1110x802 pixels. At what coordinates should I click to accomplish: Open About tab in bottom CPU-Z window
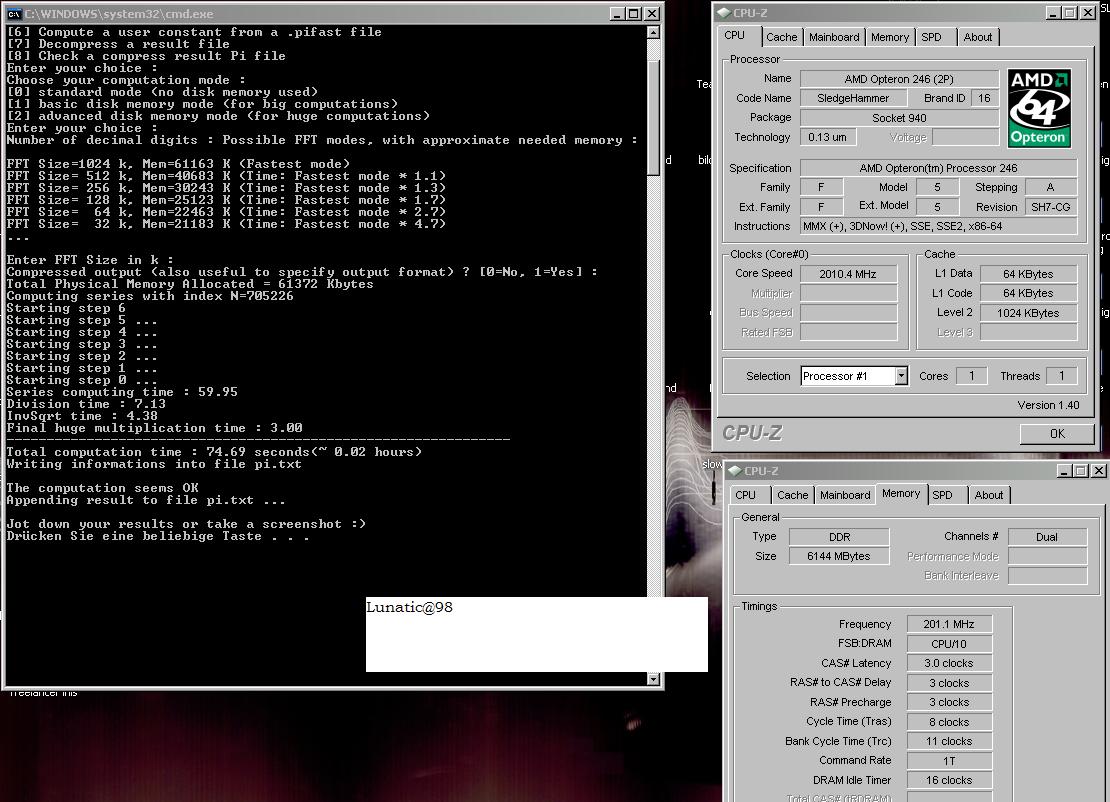tap(989, 495)
